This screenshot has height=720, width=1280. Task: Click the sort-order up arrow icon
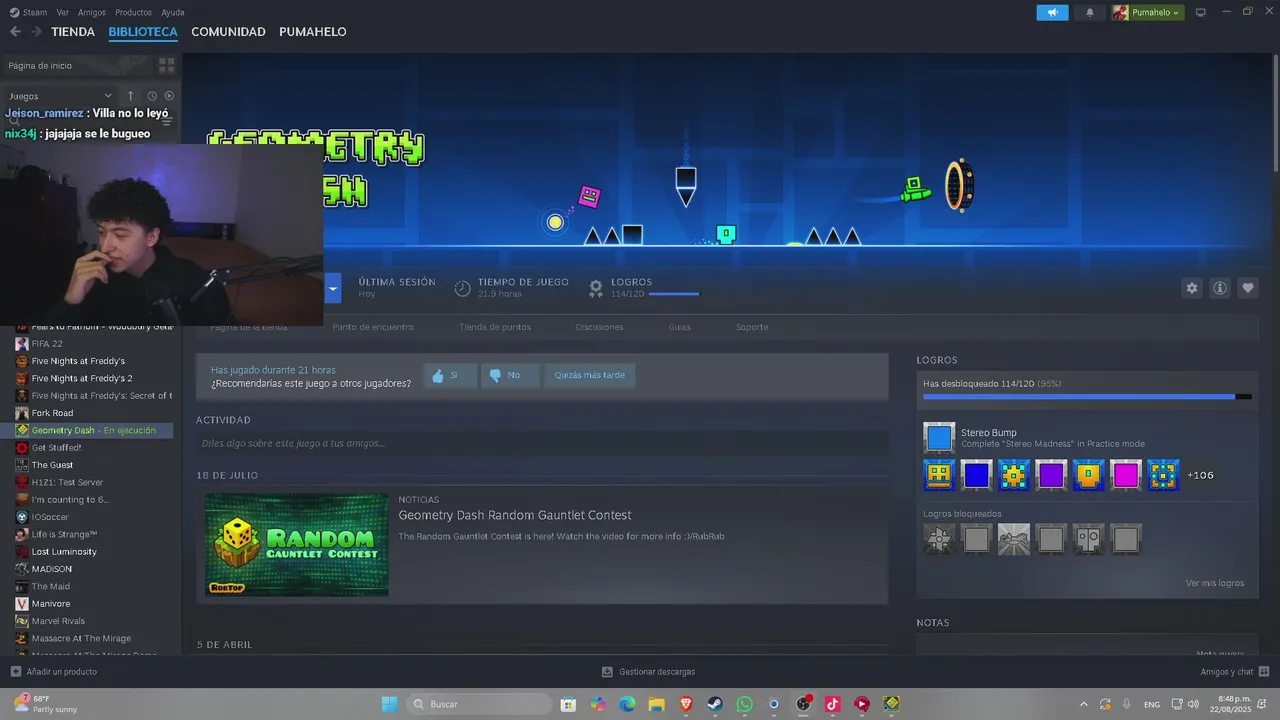point(130,96)
